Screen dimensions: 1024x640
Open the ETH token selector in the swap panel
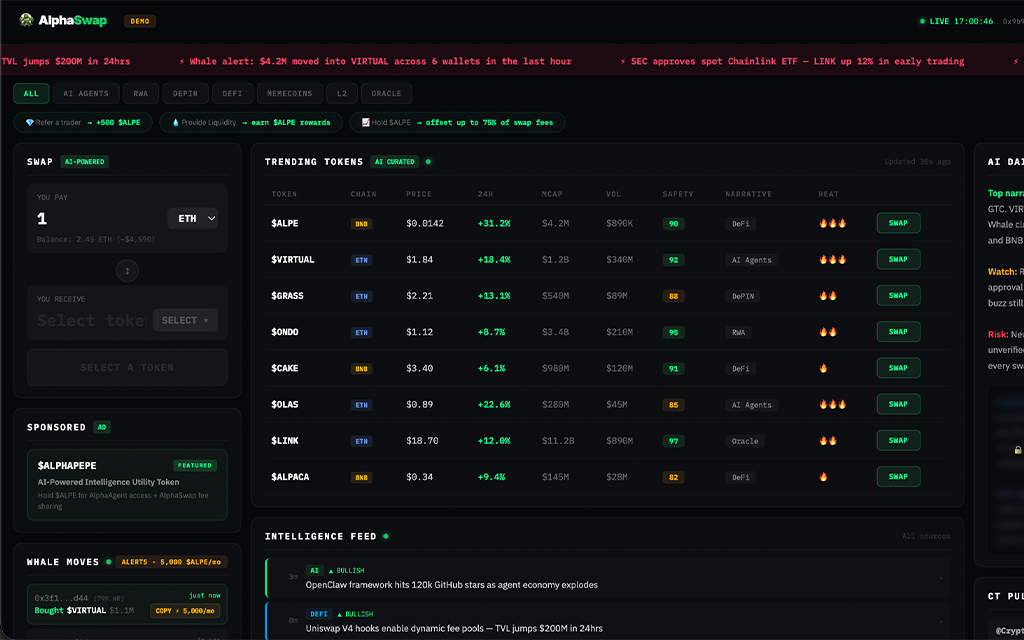[x=192, y=218]
